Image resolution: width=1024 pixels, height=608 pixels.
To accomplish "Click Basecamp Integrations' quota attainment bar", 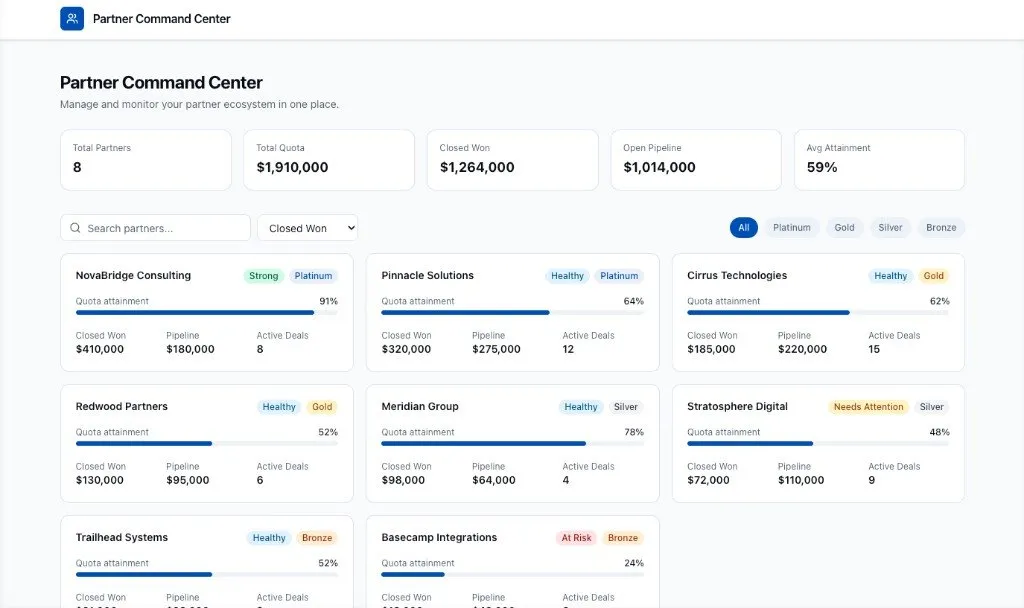I will [x=513, y=575].
